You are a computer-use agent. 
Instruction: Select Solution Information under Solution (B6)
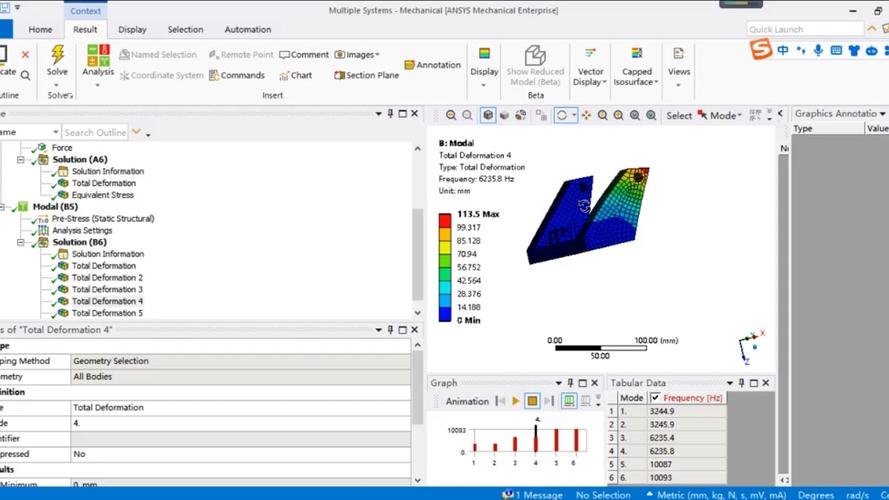pos(108,254)
